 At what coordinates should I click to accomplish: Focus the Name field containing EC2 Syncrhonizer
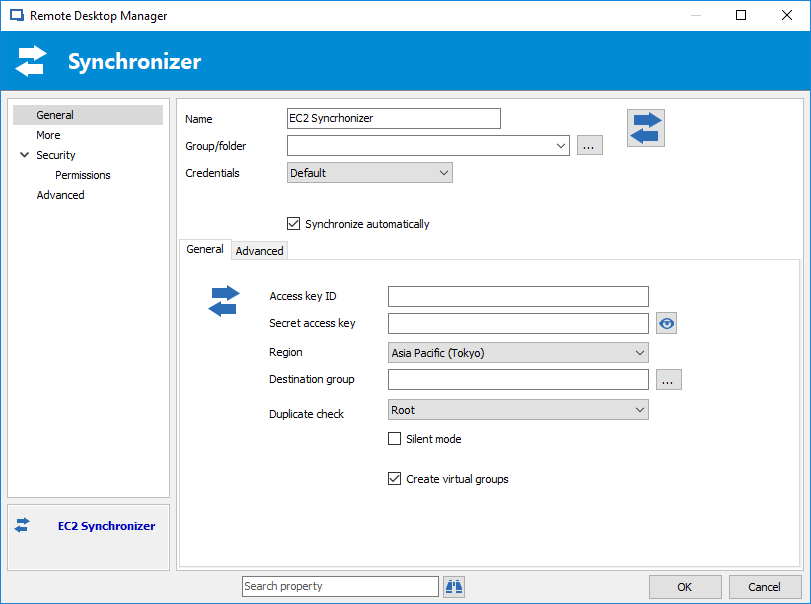coord(394,118)
